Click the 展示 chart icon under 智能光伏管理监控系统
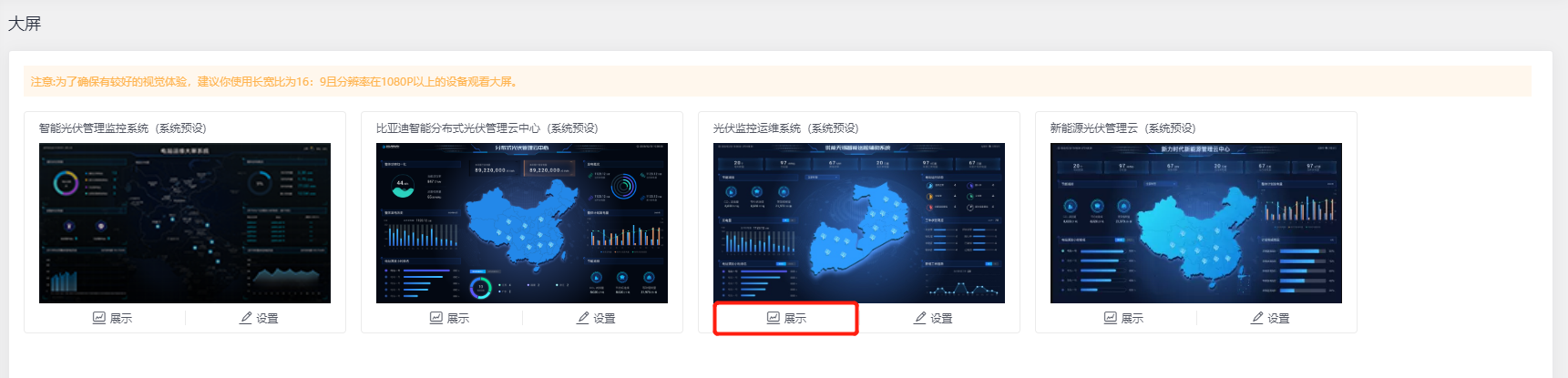Screen dimensions: 1568x378 tap(99, 318)
